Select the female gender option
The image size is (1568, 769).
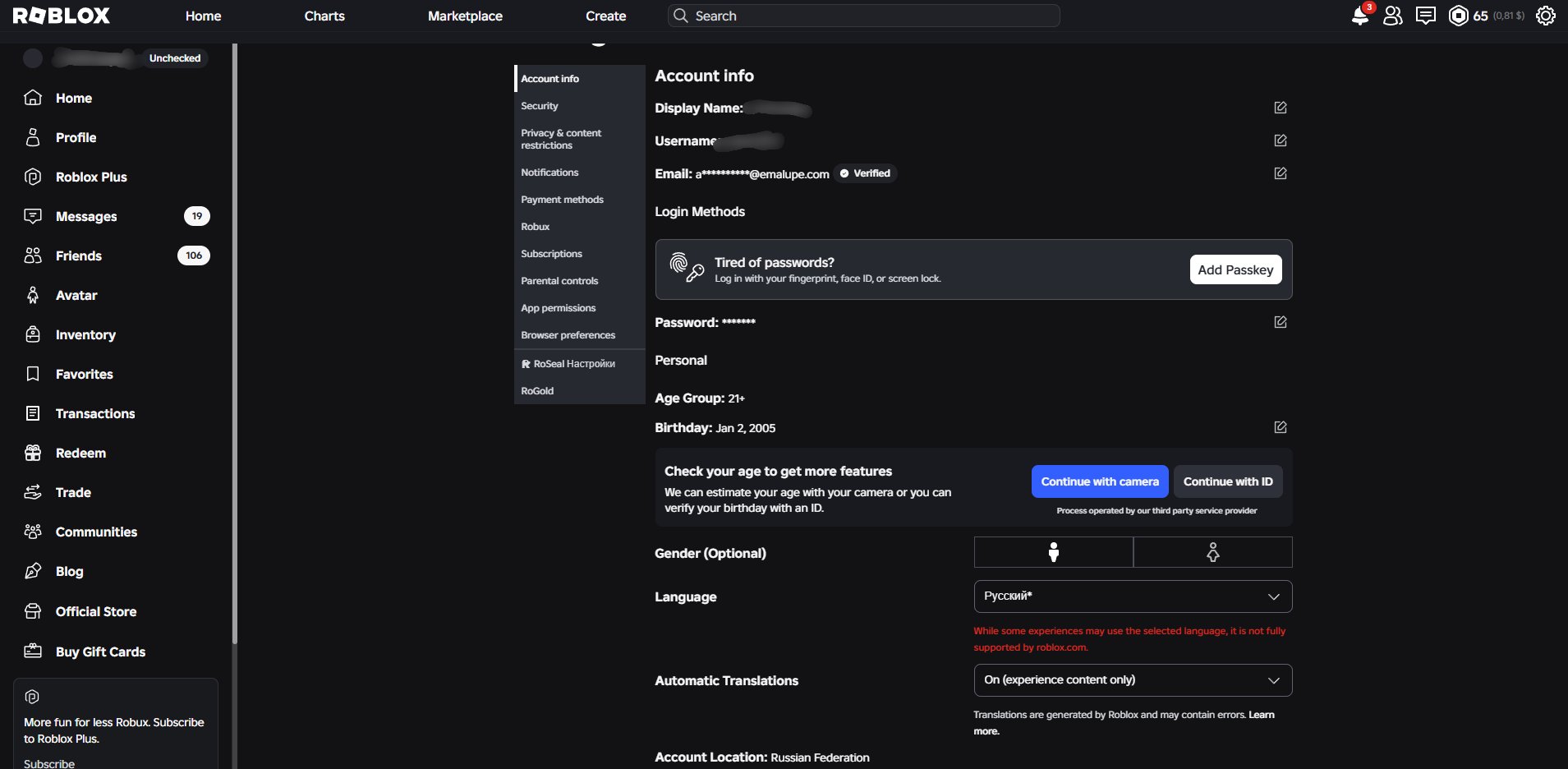[1213, 552]
